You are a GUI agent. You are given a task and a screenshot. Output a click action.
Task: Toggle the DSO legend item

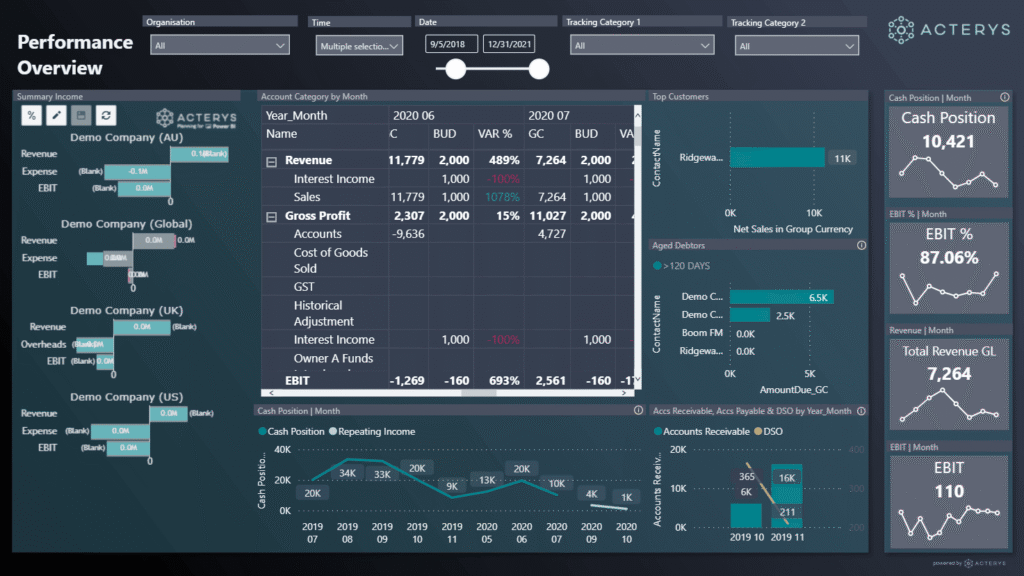pos(769,431)
